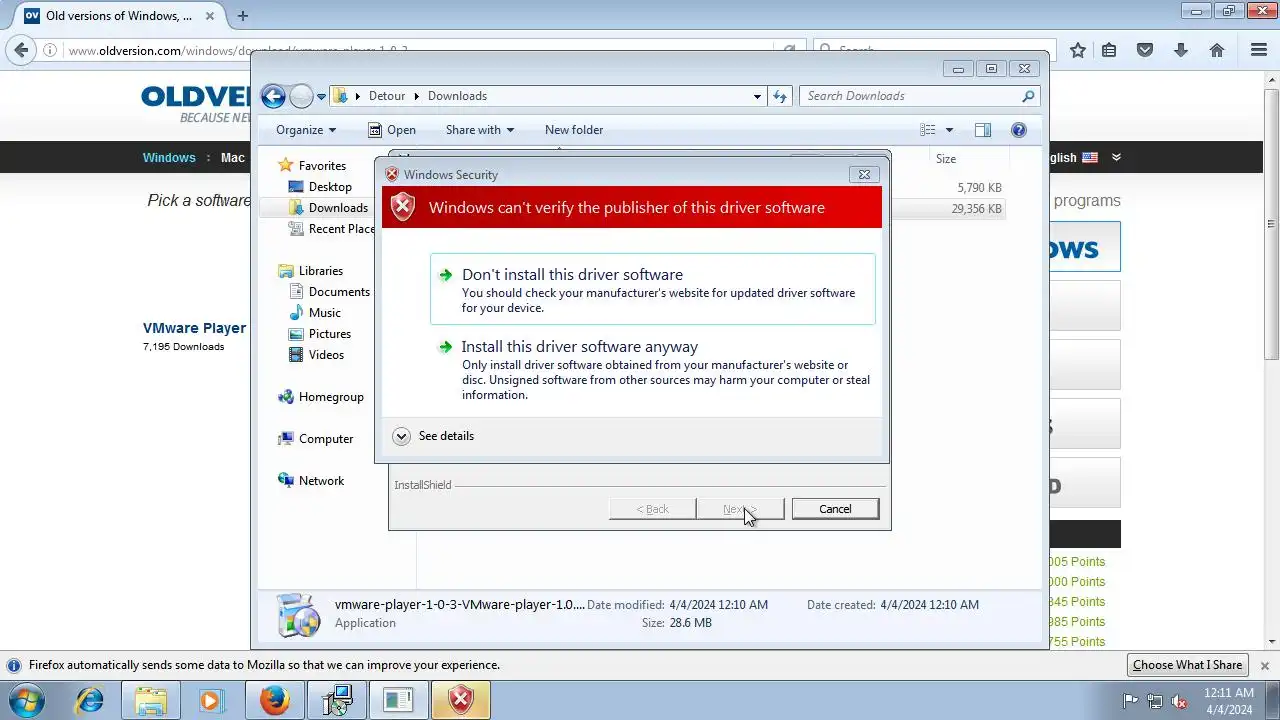Expand See details in Windows Security dialog
Viewport: 1280px width, 720px height.
[x=434, y=436]
